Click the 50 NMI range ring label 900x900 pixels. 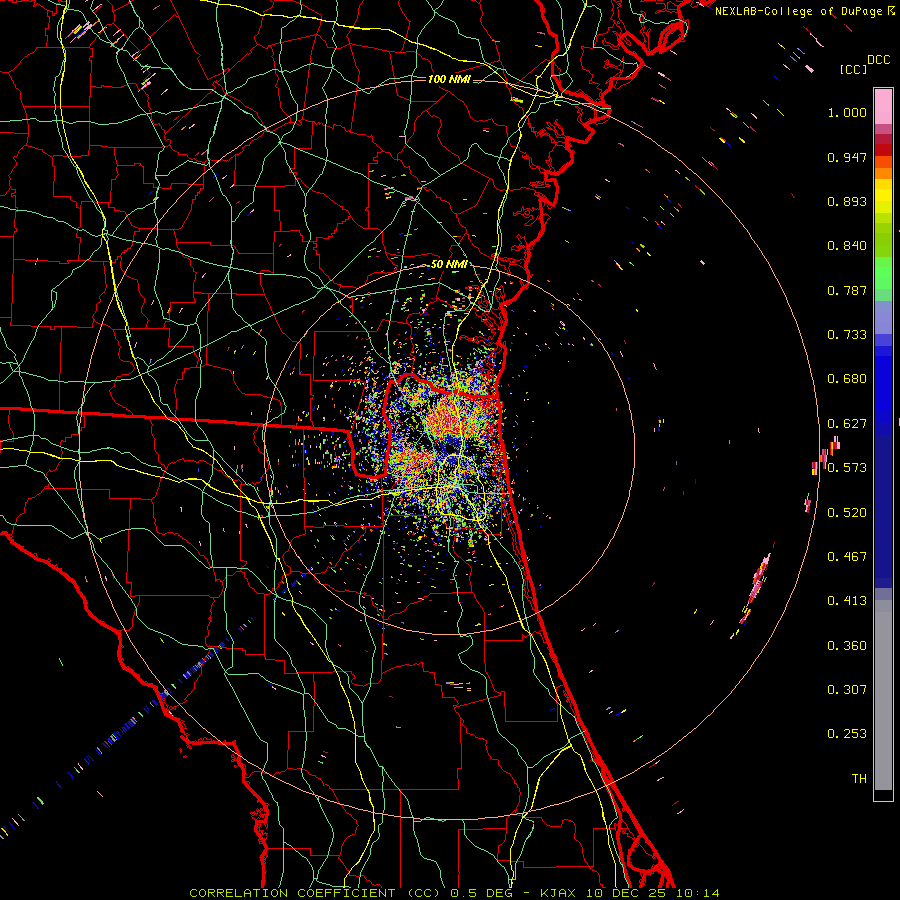point(449,265)
